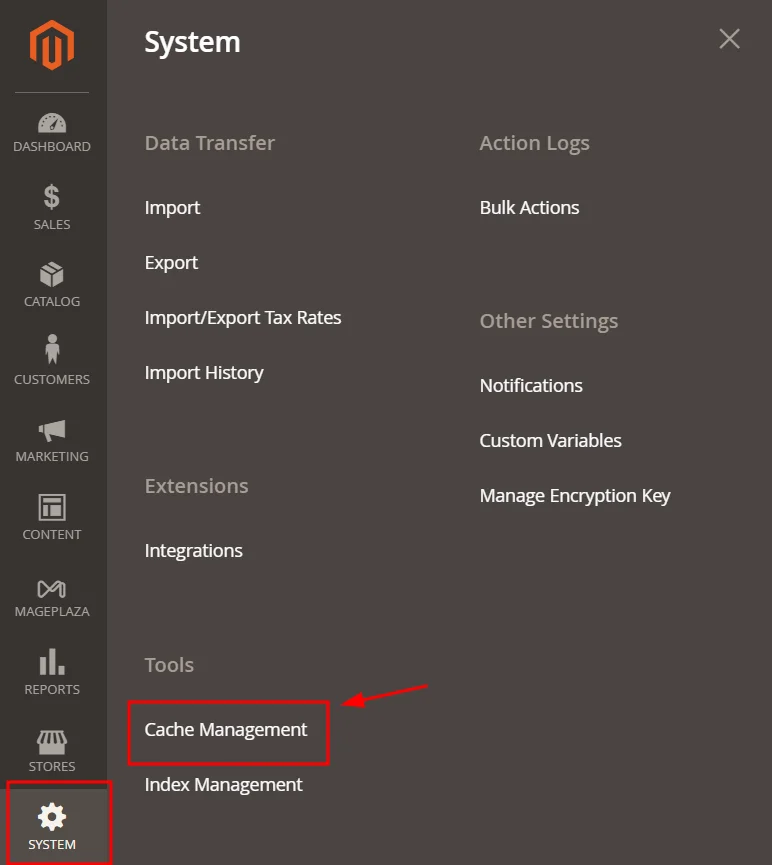
Task: Open the Notifications settings
Action: pos(531,385)
